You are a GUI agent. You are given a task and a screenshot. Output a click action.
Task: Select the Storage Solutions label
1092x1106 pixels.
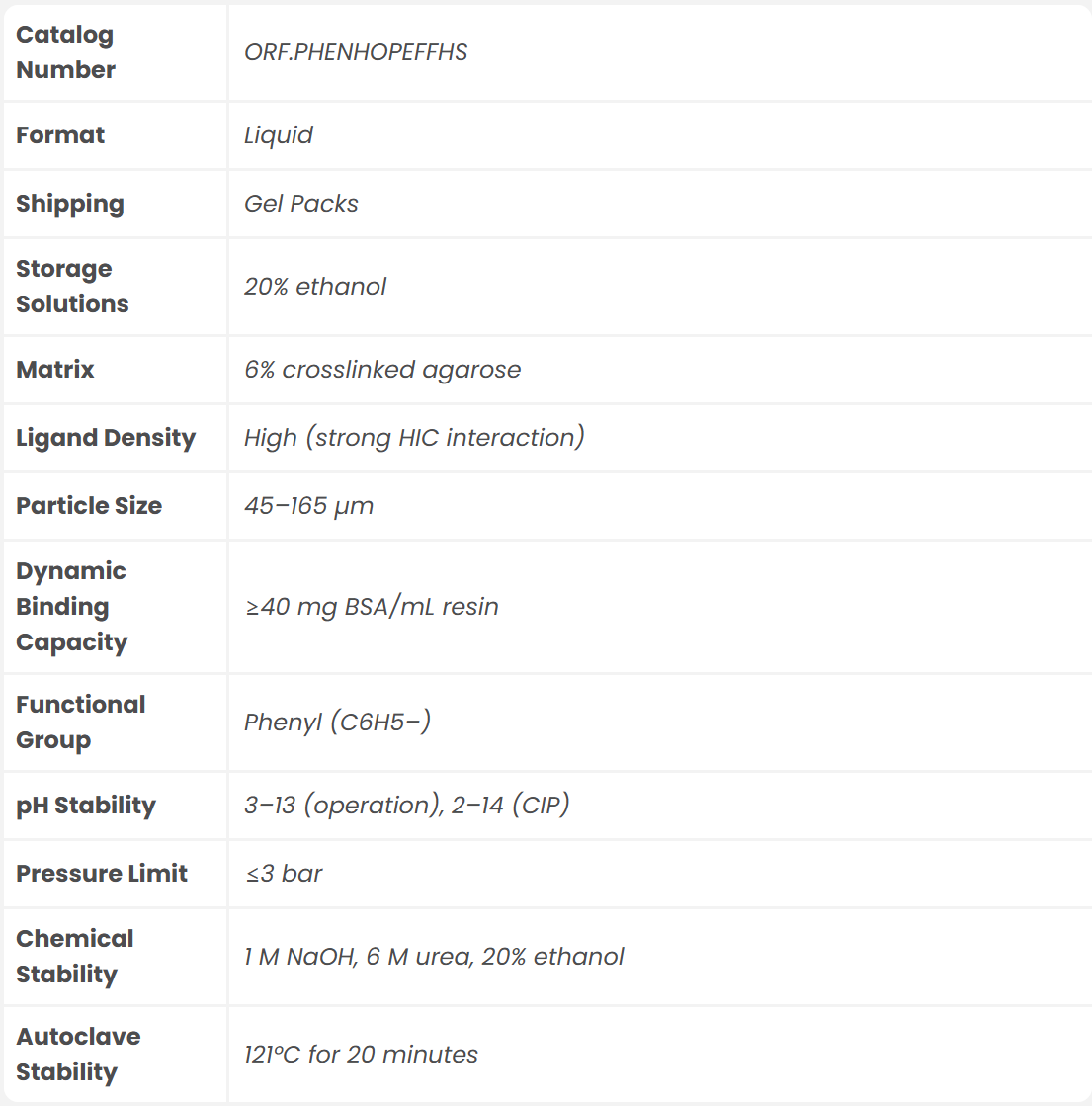[x=72, y=287]
